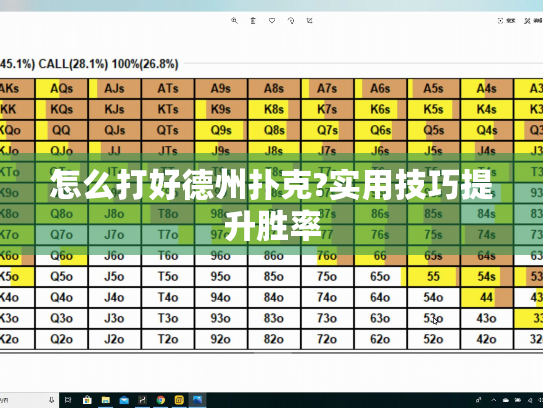Select the K4s cell
The image size is (543, 408).
487,109
